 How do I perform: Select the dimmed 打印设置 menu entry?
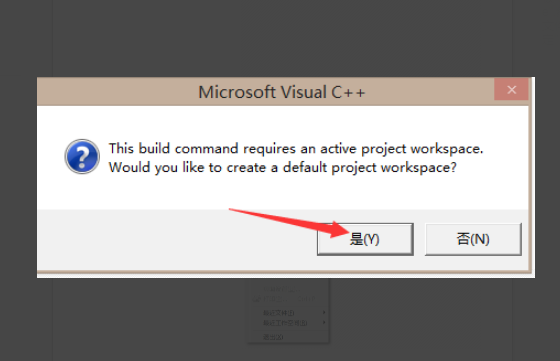pos(281,289)
